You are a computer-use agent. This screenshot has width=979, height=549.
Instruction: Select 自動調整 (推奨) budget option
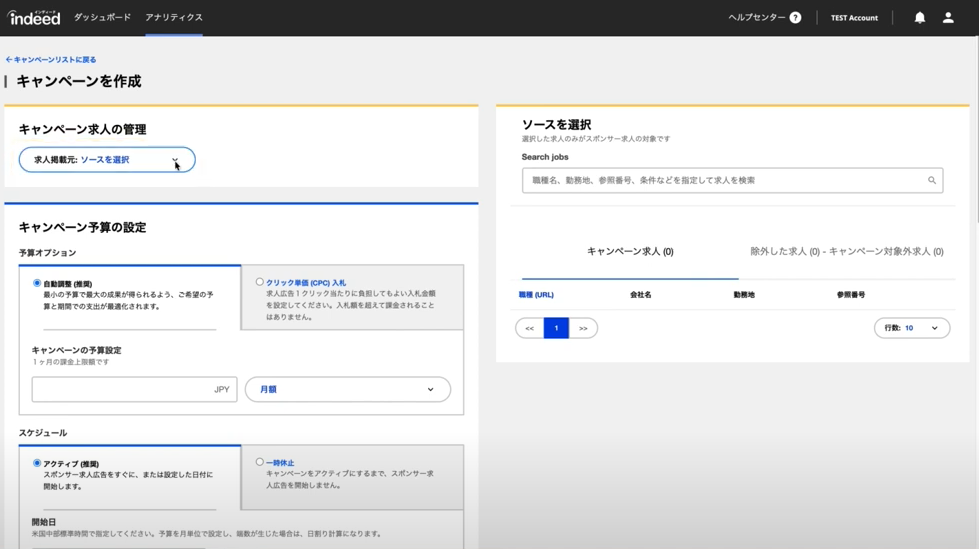pyautogui.click(x=37, y=284)
